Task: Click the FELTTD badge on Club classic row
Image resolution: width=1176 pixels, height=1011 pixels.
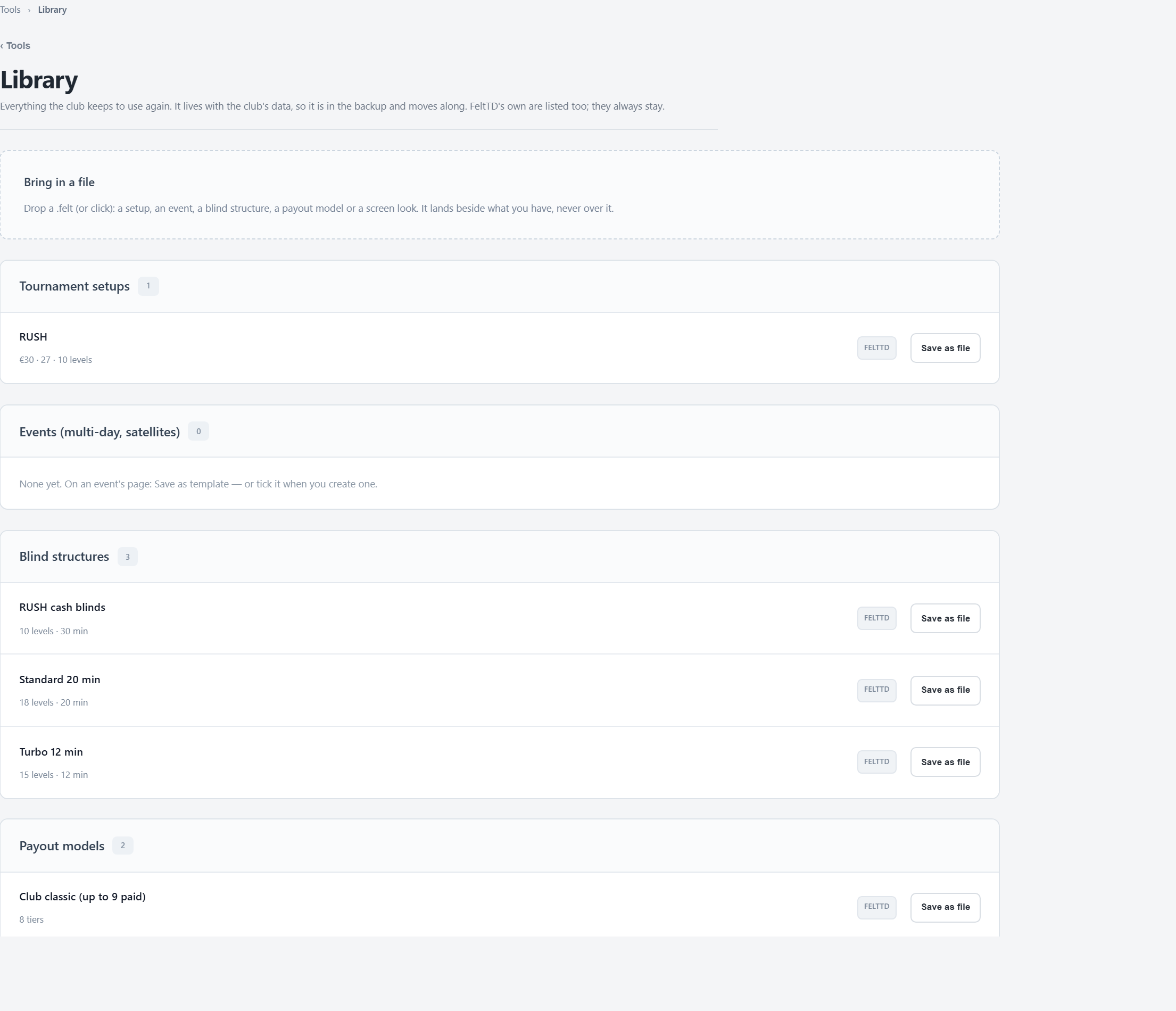Action: pyautogui.click(x=876, y=907)
